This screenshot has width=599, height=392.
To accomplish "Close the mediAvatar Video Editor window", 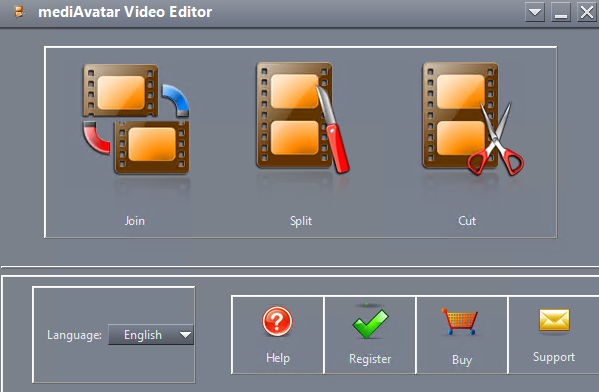I will 587,12.
